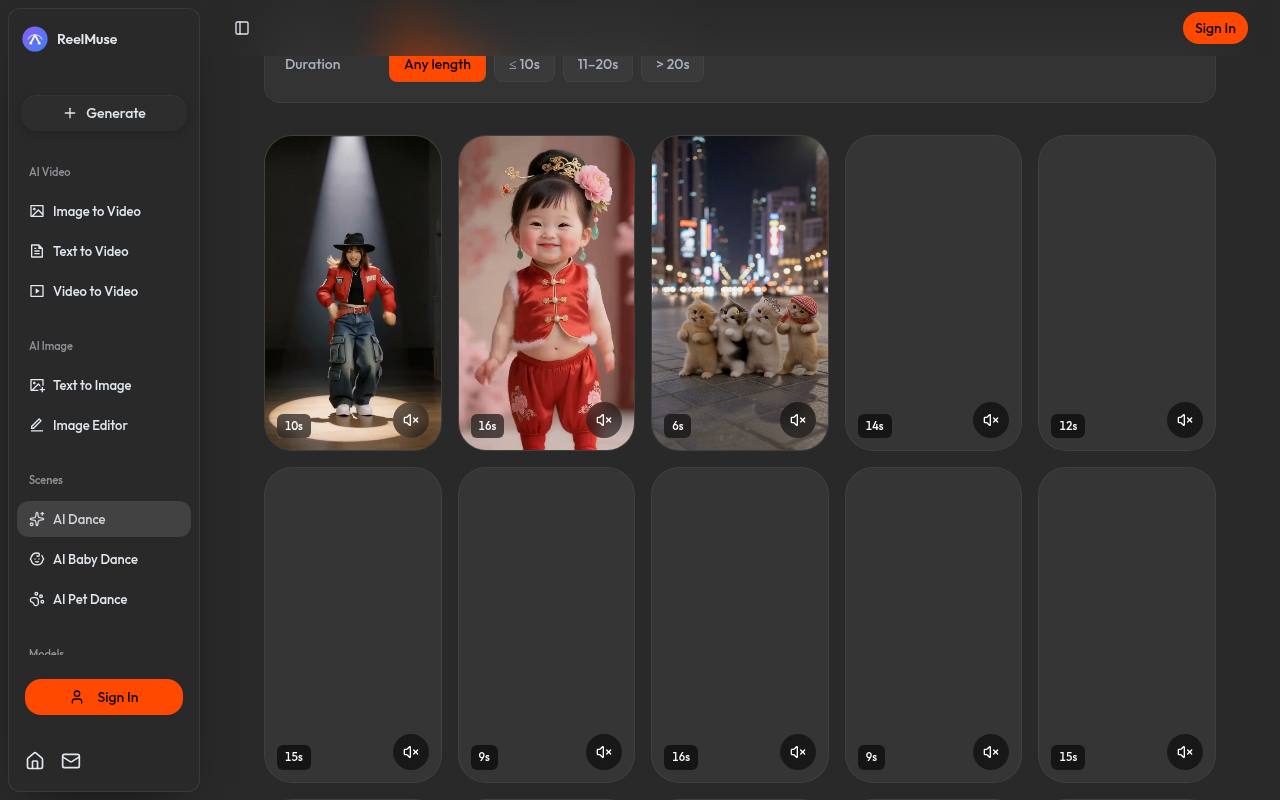This screenshot has width=1280, height=800.
Task: Go to the home icon in the sidebar footer
Action: pyautogui.click(x=35, y=761)
